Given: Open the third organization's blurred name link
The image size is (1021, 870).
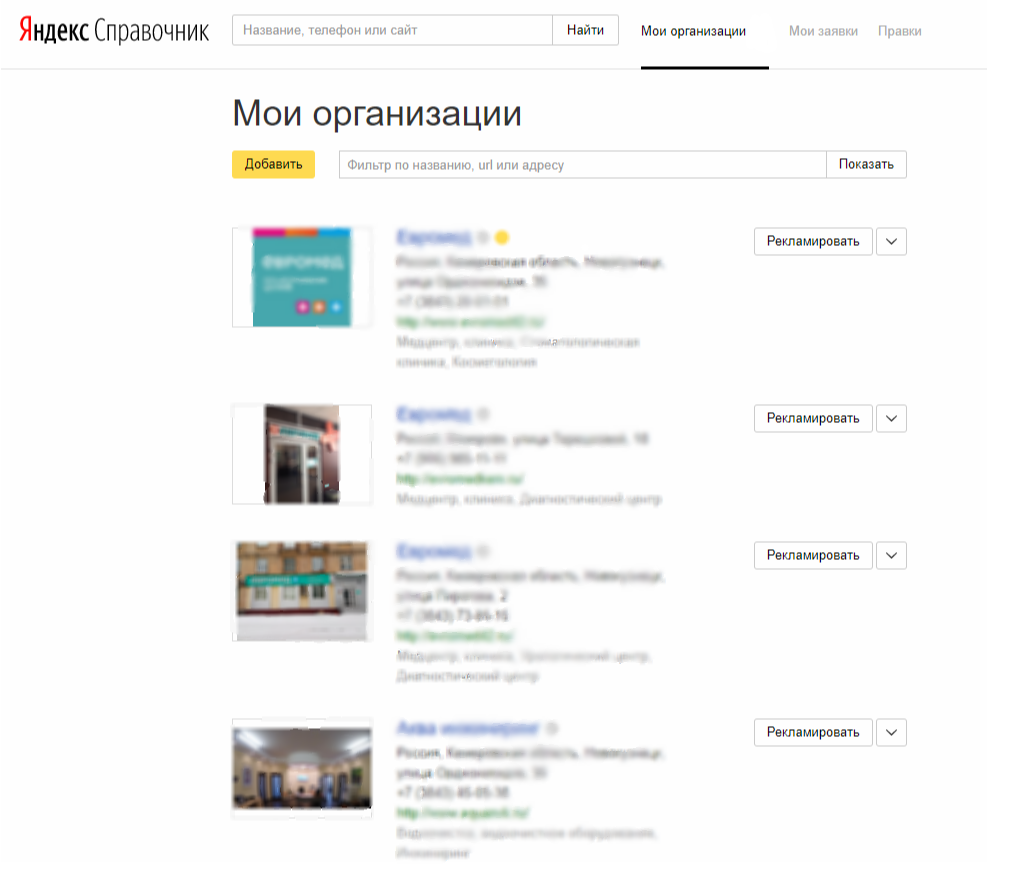Looking at the screenshot, I should [x=434, y=551].
